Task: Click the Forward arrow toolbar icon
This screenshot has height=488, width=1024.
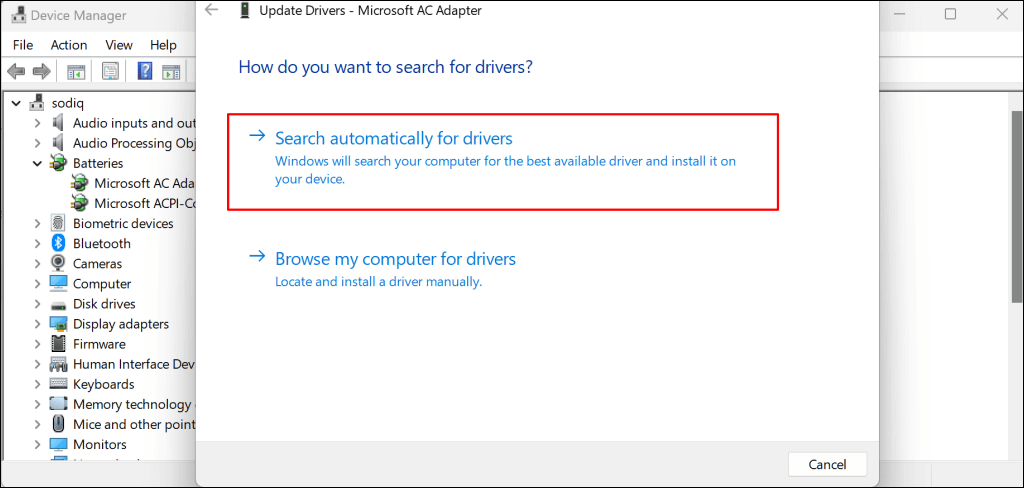Action: tap(41, 71)
